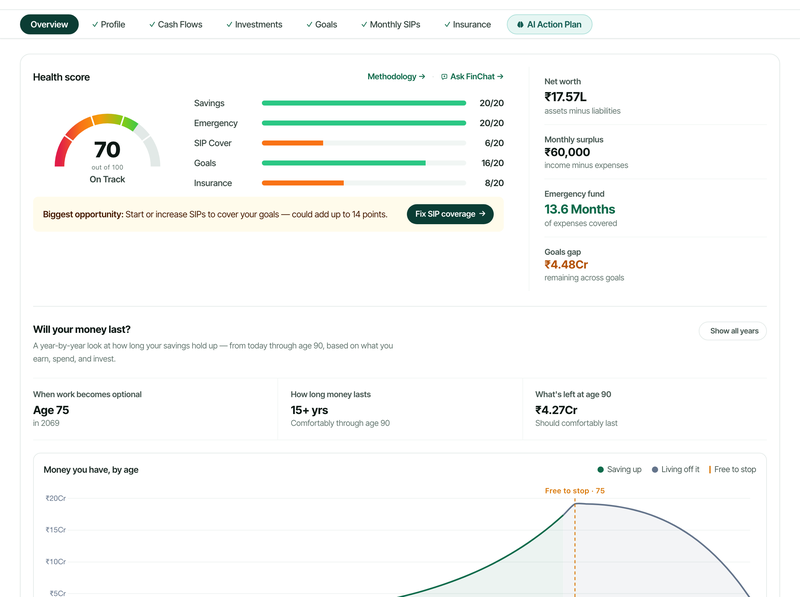This screenshot has width=800, height=597.
Task: Click the arrow next to Methodology
Action: click(422, 77)
